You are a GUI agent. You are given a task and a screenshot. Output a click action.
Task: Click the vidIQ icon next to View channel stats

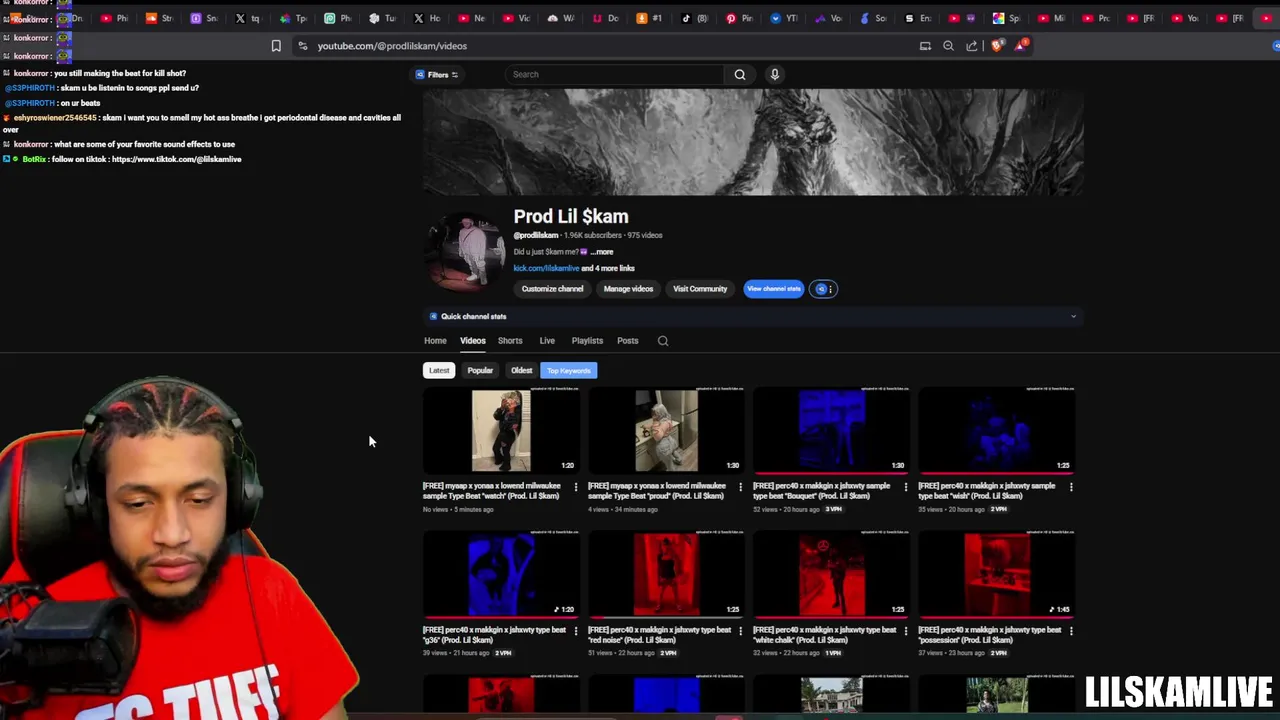[820, 289]
